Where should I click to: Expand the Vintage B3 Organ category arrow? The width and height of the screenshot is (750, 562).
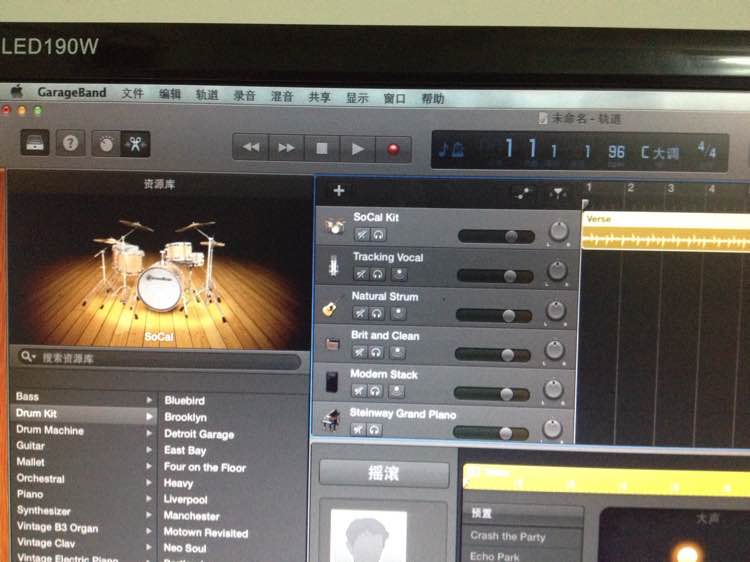(x=149, y=531)
